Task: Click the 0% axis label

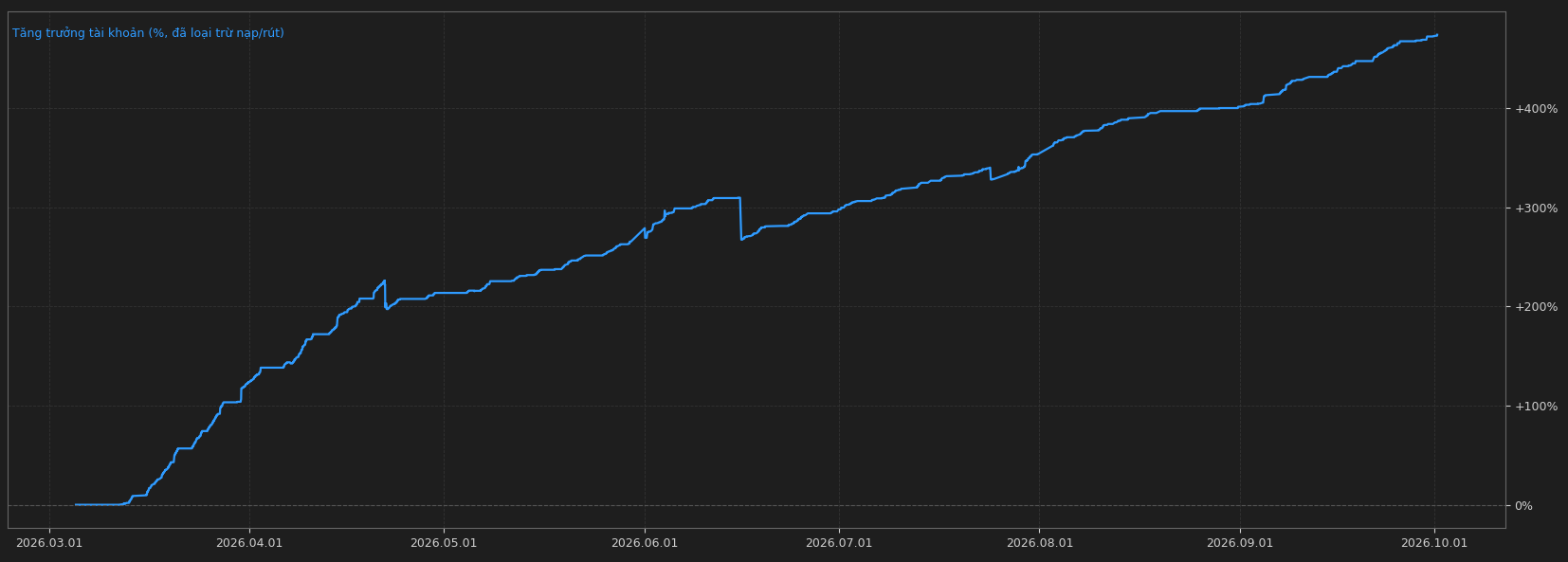Action: coord(1523,506)
